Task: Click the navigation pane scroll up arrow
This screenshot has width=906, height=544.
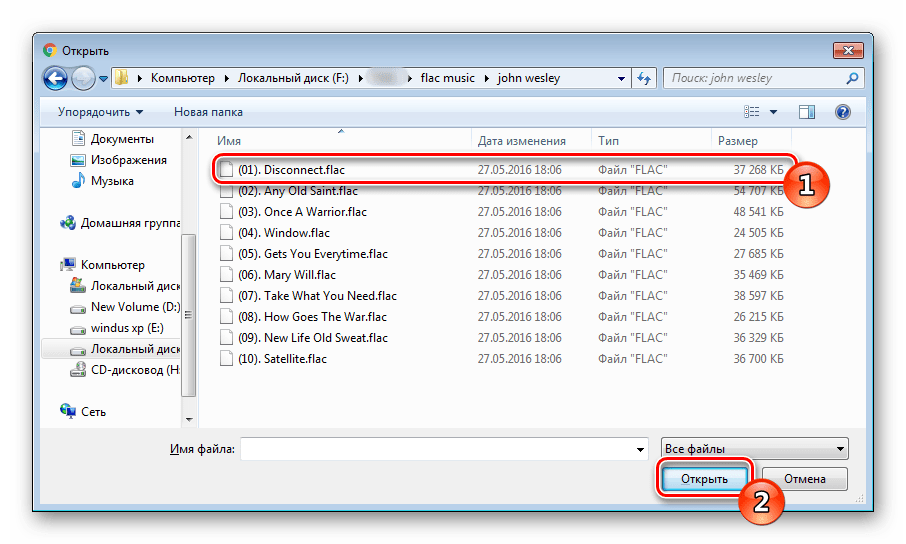Action: [x=189, y=138]
